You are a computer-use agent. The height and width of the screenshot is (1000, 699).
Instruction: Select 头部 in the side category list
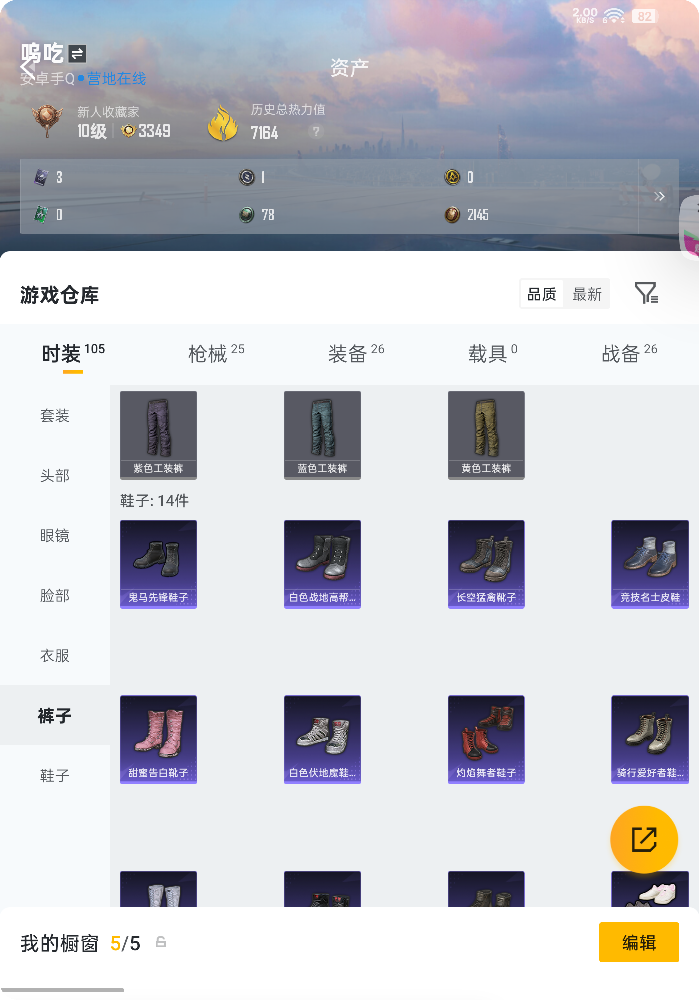[55, 476]
